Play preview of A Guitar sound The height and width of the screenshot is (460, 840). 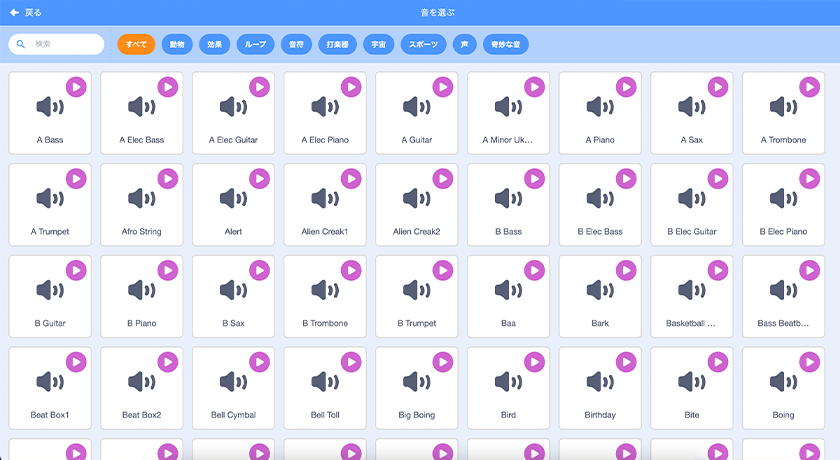click(442, 87)
